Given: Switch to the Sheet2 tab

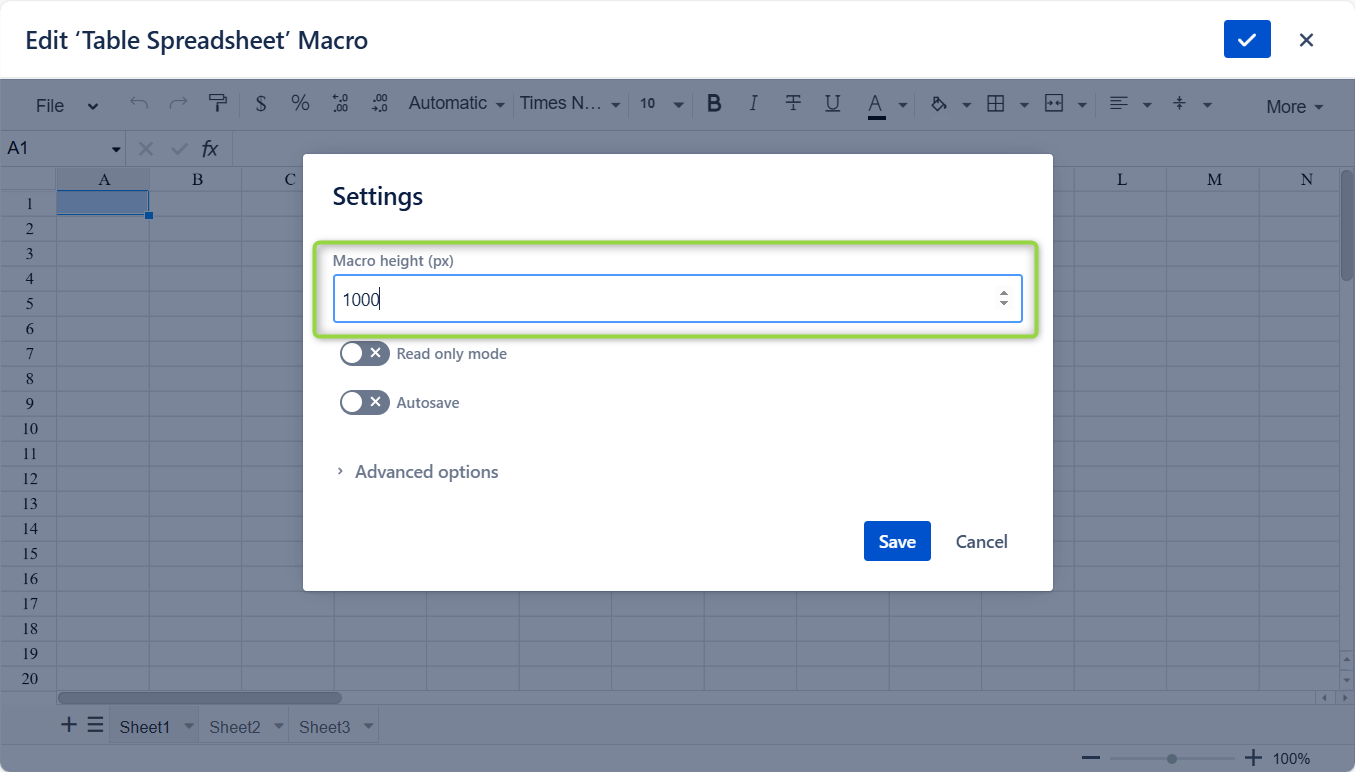Looking at the screenshot, I should pyautogui.click(x=235, y=727).
